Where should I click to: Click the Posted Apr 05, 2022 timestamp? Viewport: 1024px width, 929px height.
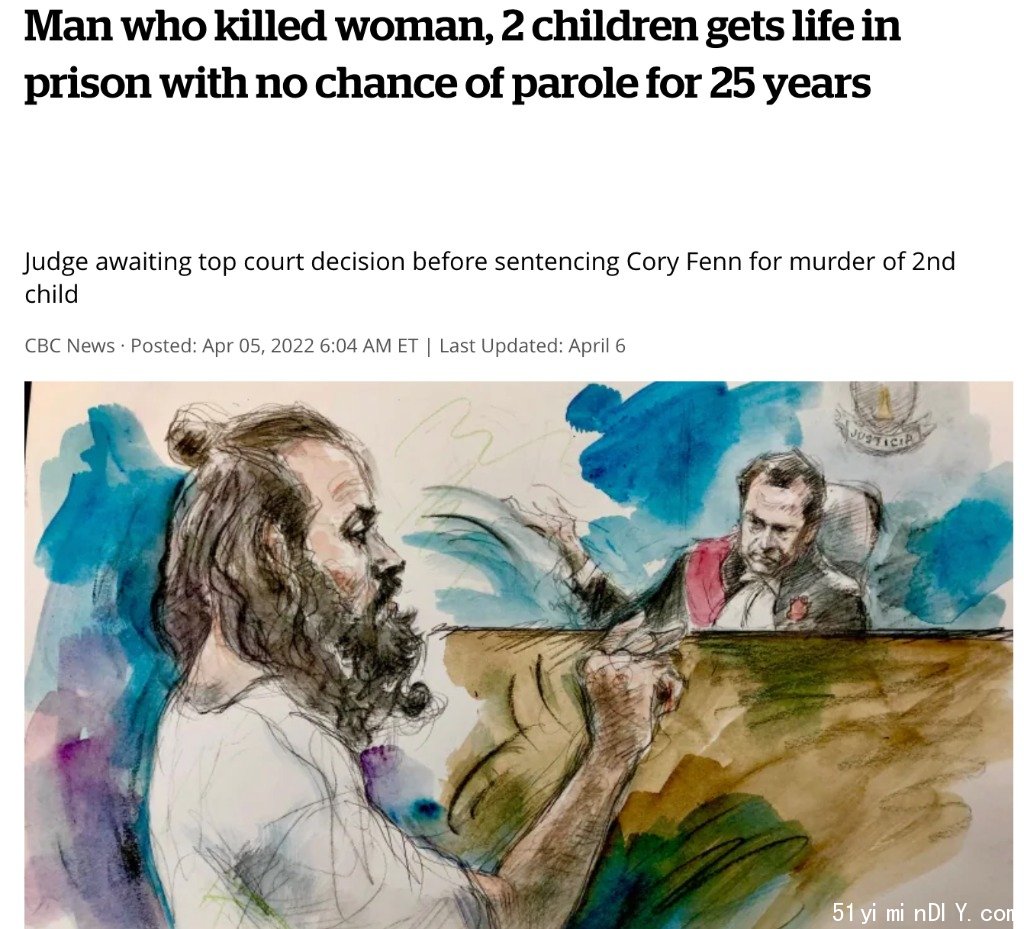point(274,345)
